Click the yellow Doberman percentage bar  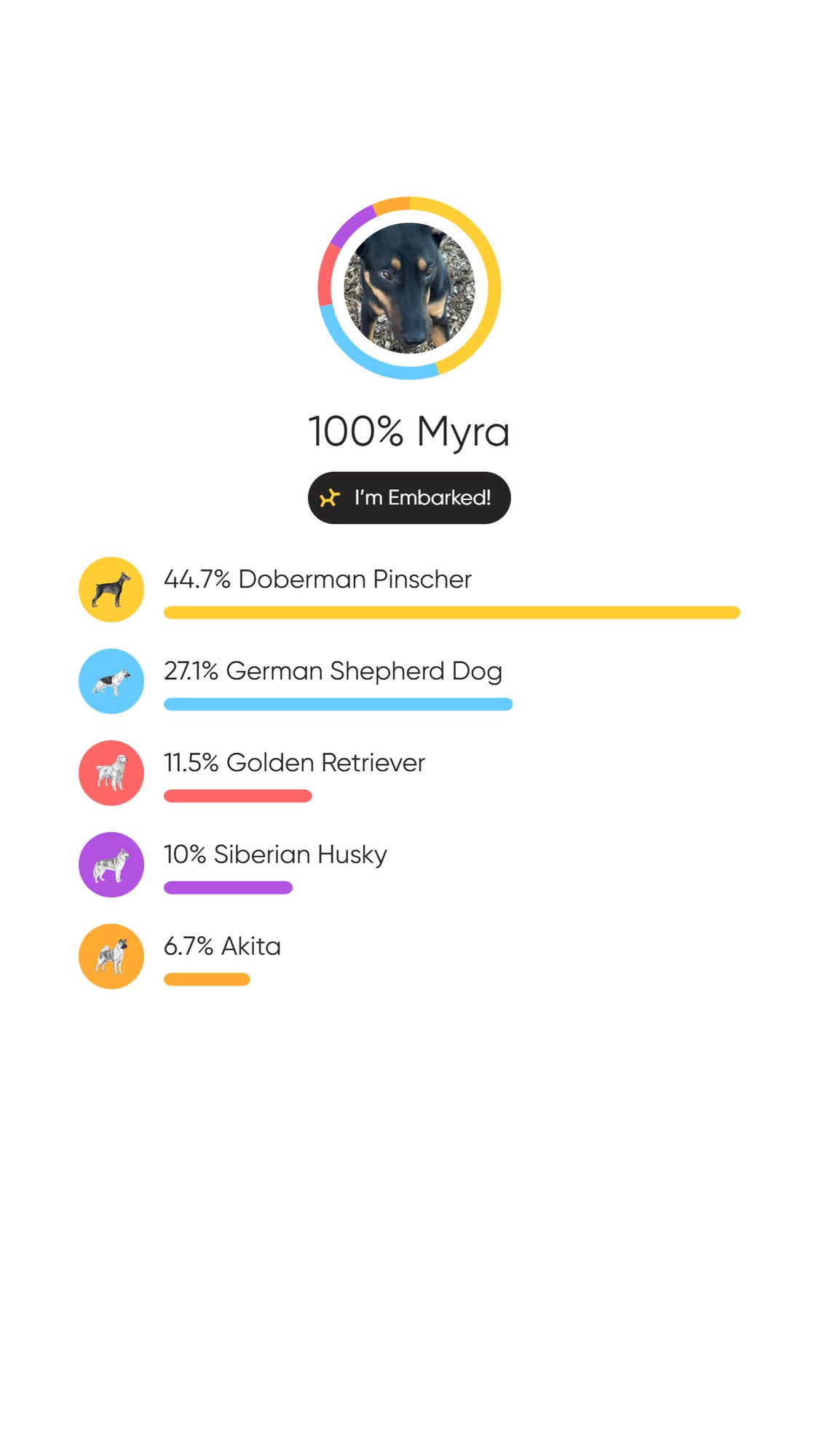451,612
